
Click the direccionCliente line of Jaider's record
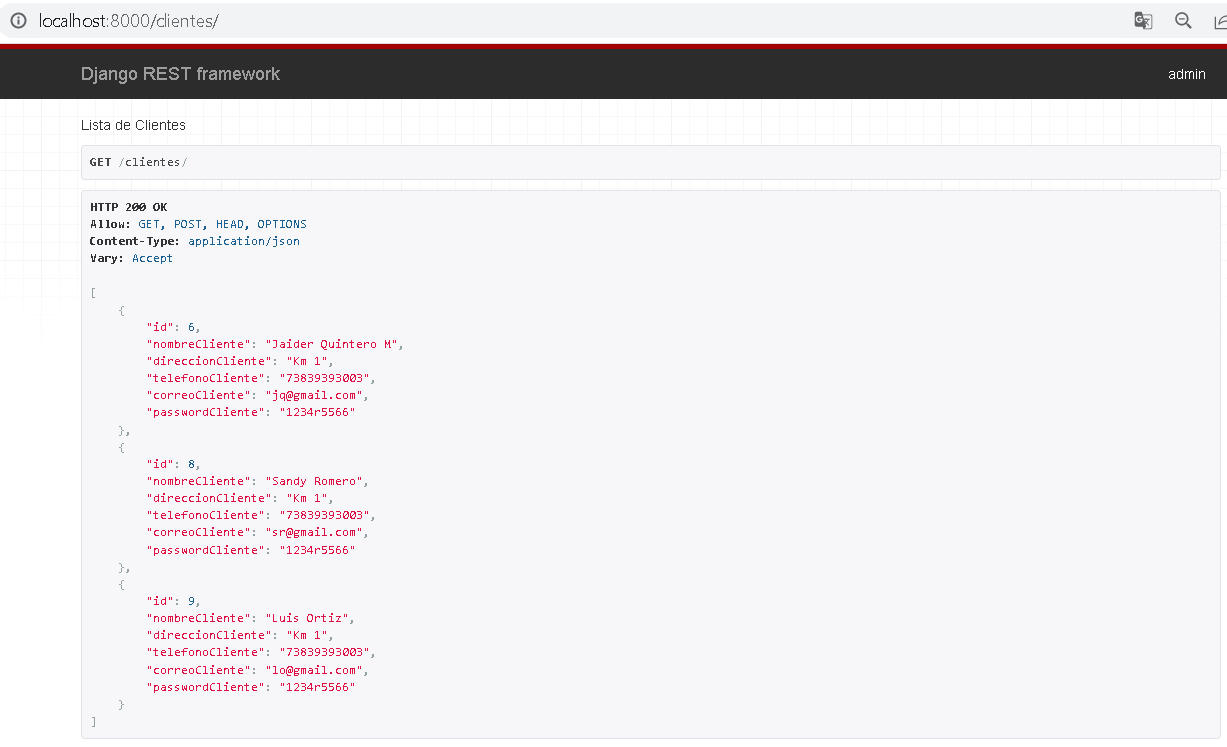coord(239,361)
